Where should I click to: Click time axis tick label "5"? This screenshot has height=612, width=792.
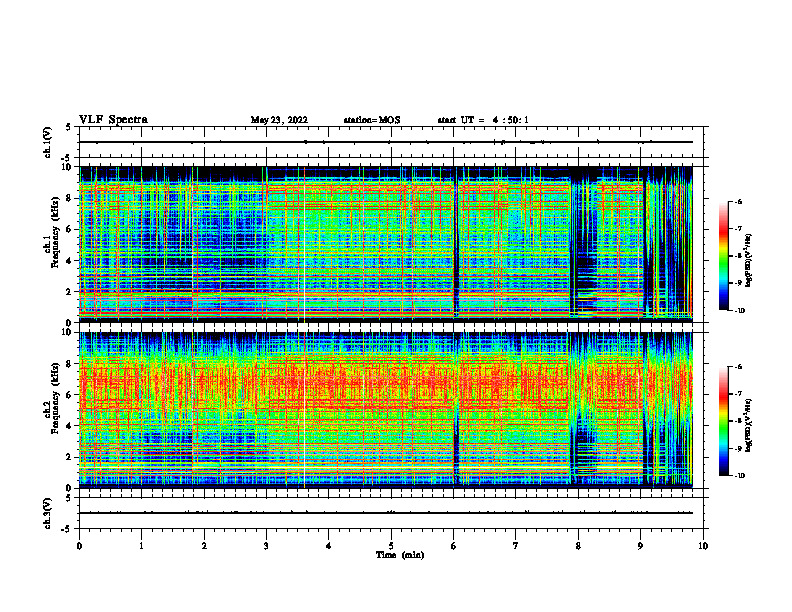[x=391, y=546]
